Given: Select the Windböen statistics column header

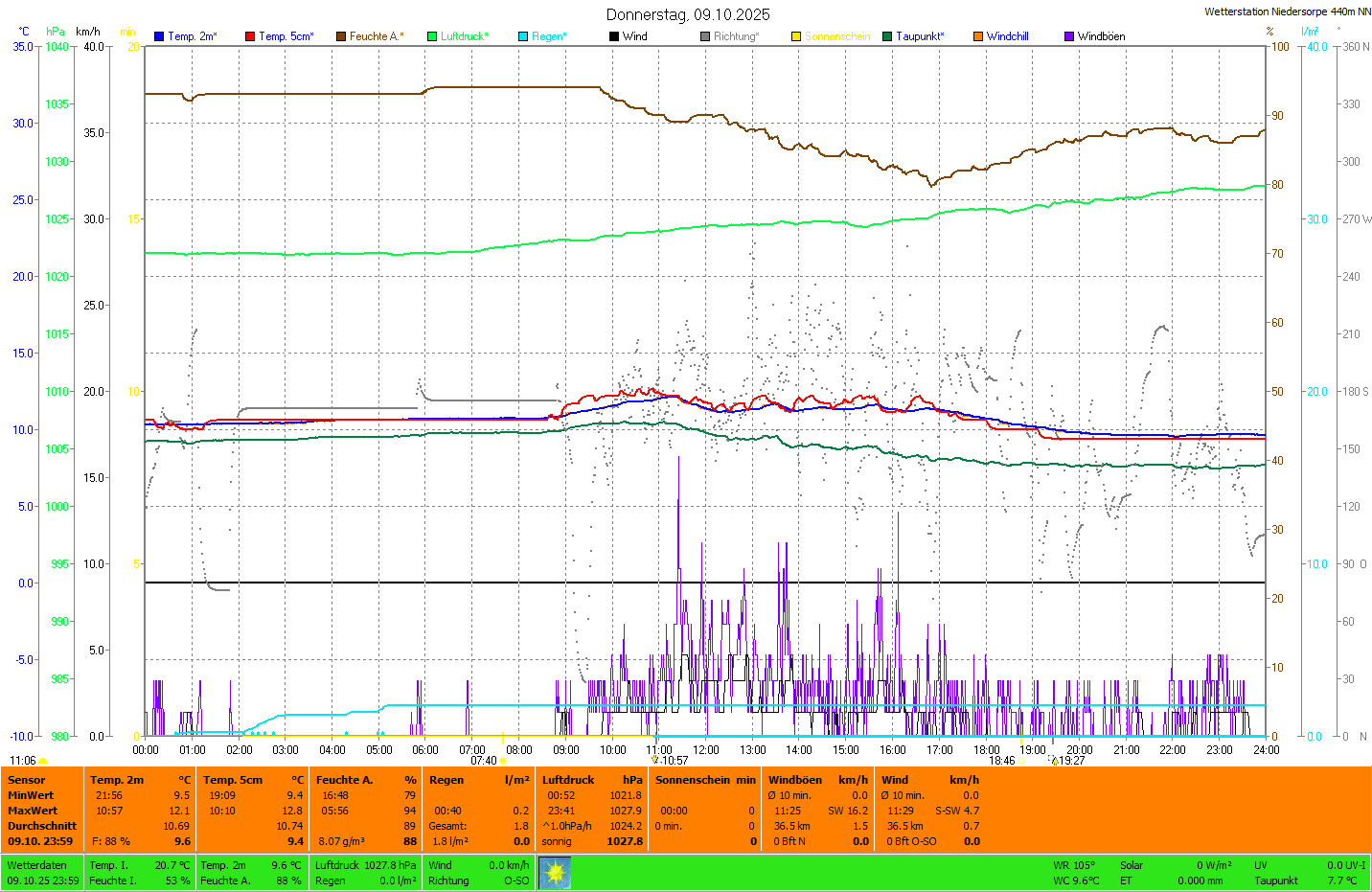Looking at the screenshot, I should [794, 780].
